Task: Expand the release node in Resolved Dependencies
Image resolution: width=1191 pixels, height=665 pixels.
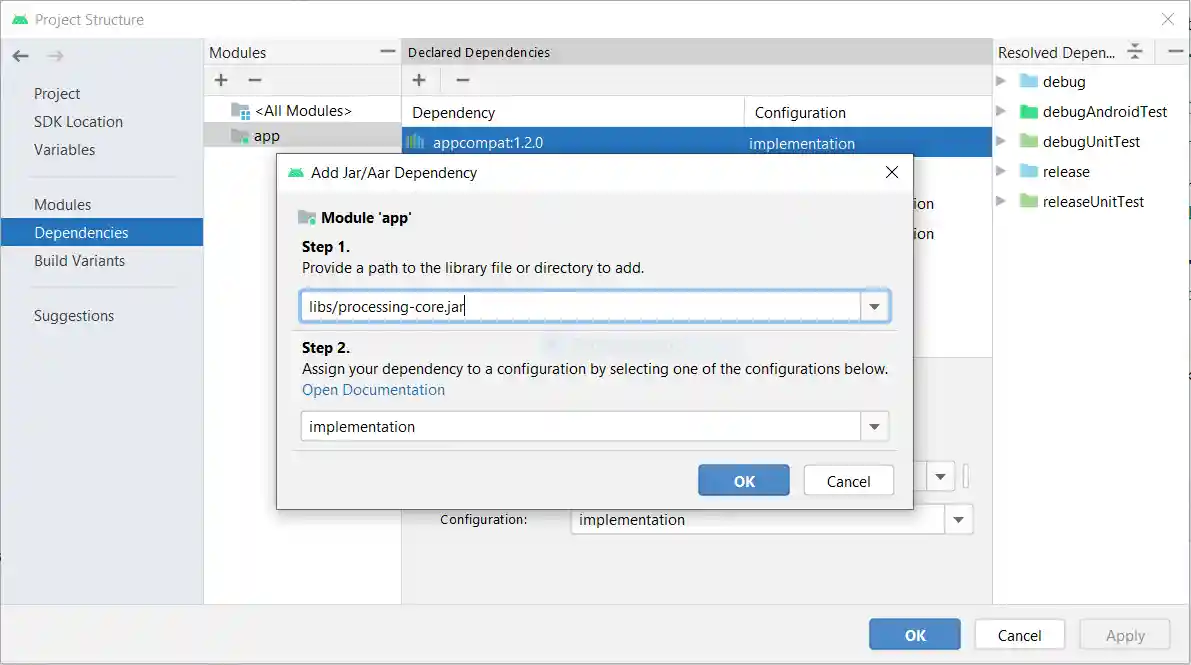Action: [1001, 171]
